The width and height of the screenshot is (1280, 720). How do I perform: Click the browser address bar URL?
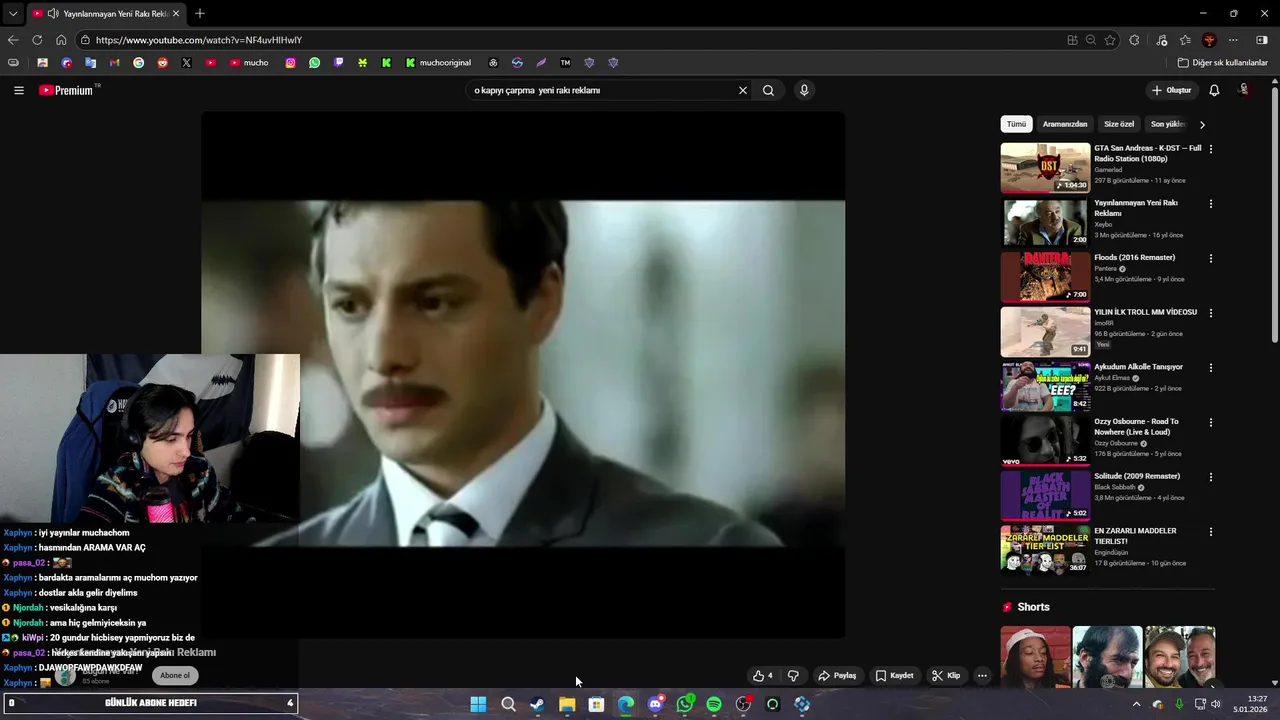[199, 40]
